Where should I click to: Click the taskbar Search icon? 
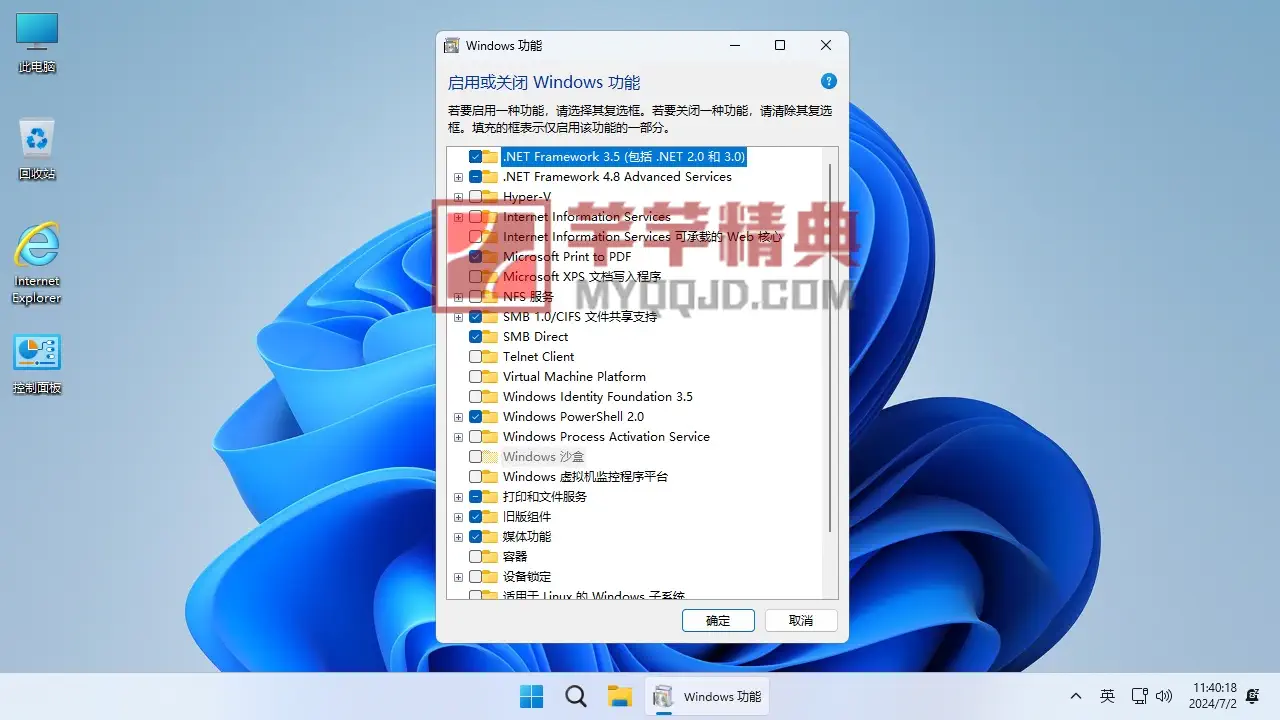click(576, 697)
